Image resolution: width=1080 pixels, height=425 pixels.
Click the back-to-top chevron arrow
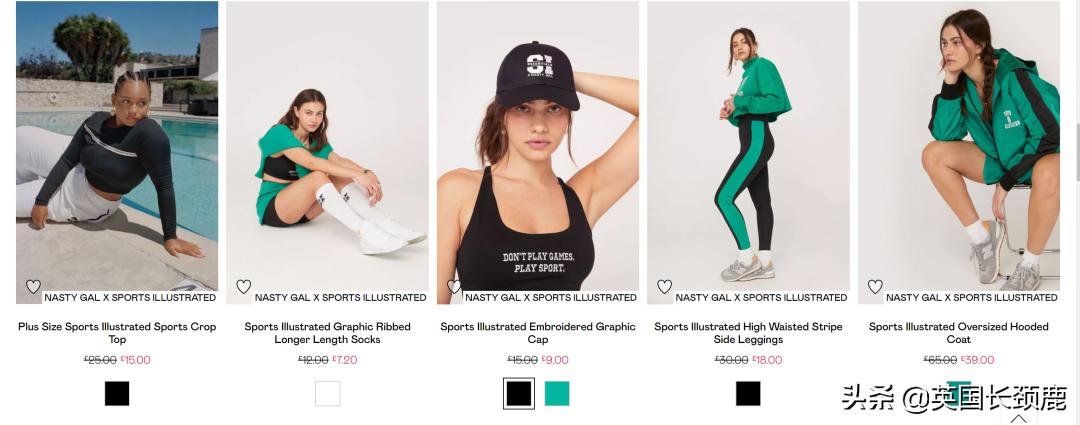1018,418
